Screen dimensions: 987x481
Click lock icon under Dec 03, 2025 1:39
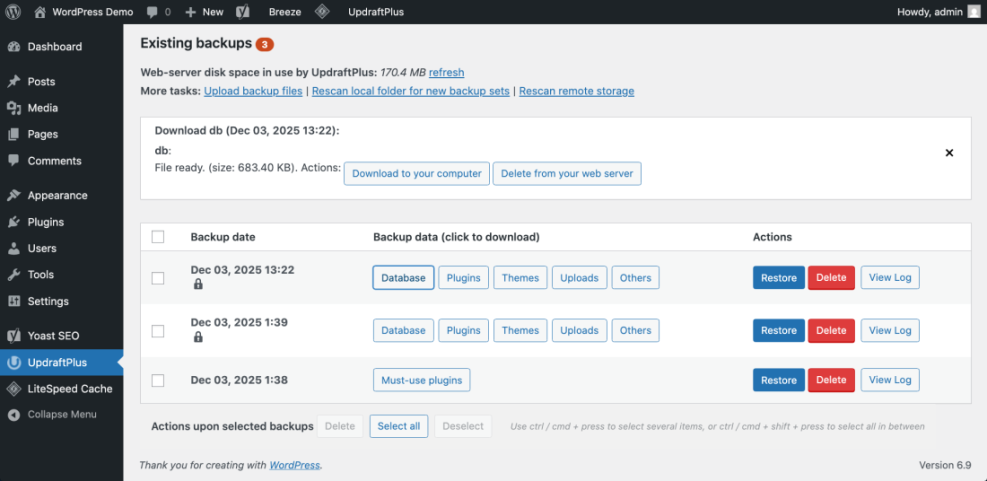(x=198, y=337)
